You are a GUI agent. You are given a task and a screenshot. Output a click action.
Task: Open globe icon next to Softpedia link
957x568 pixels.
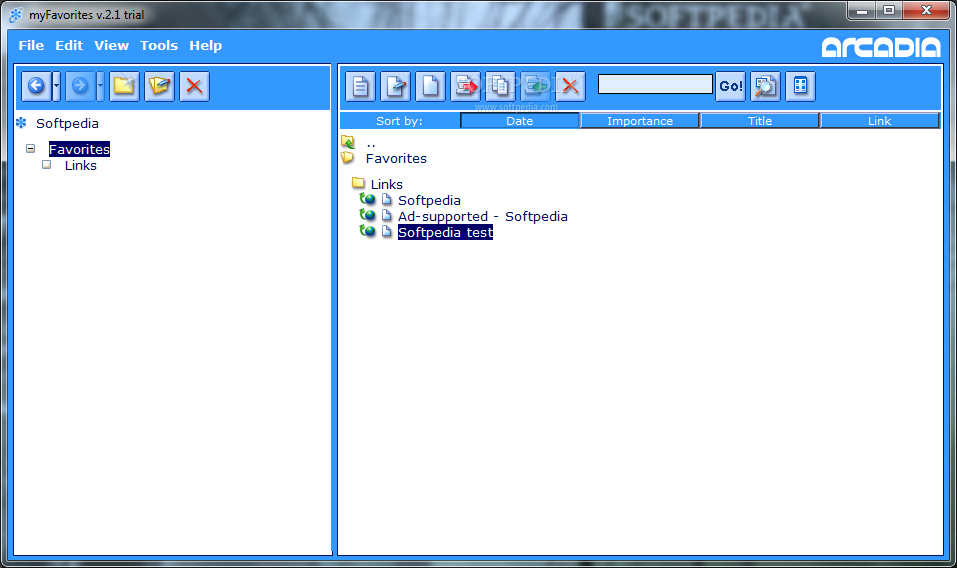367,199
